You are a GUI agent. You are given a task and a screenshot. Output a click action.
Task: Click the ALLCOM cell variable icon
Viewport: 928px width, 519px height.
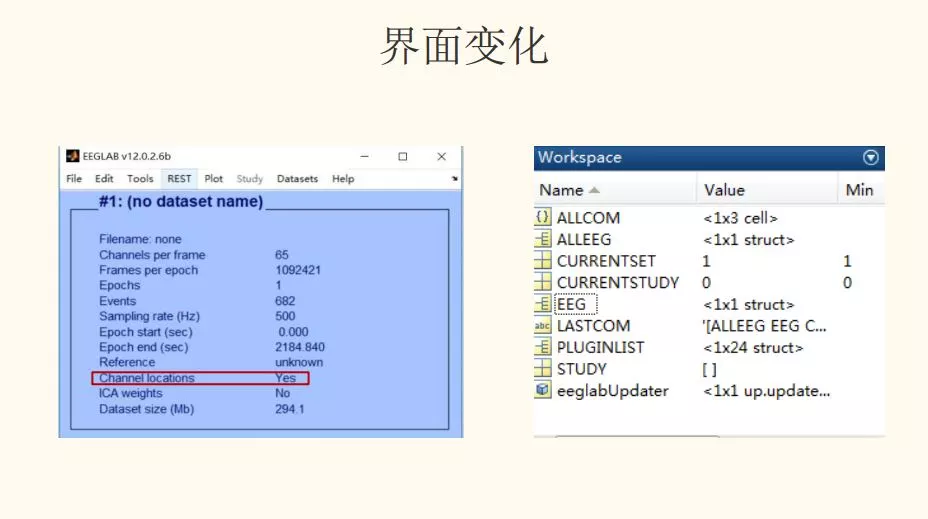543,218
